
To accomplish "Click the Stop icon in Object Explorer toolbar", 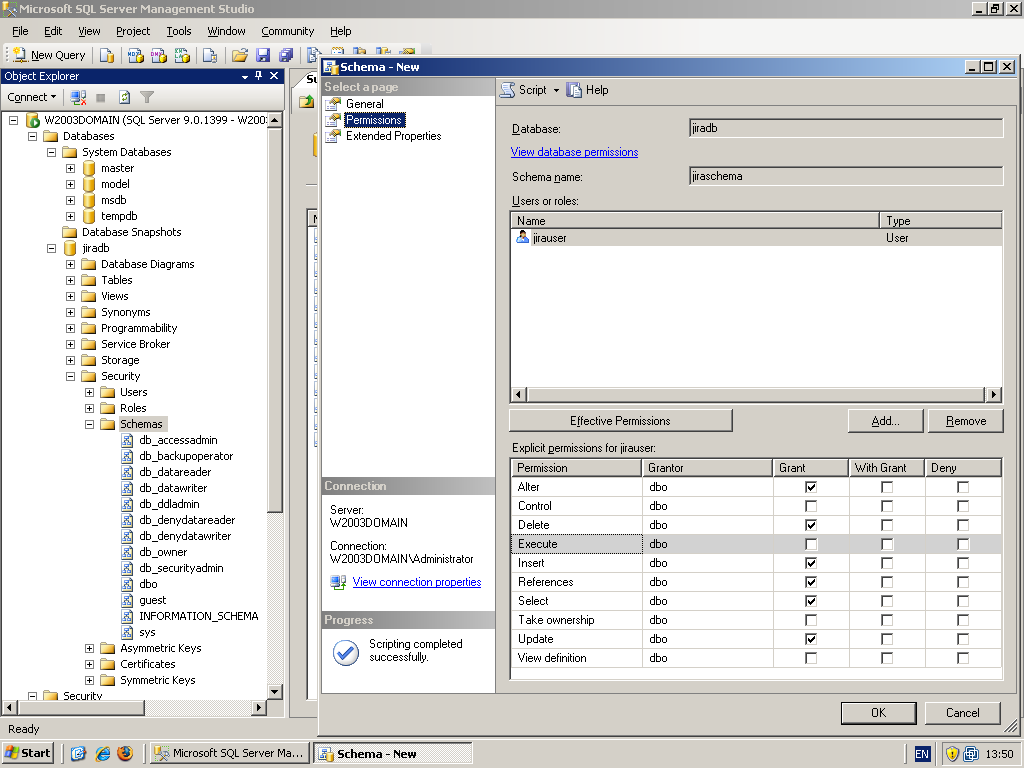I will click(x=101, y=97).
